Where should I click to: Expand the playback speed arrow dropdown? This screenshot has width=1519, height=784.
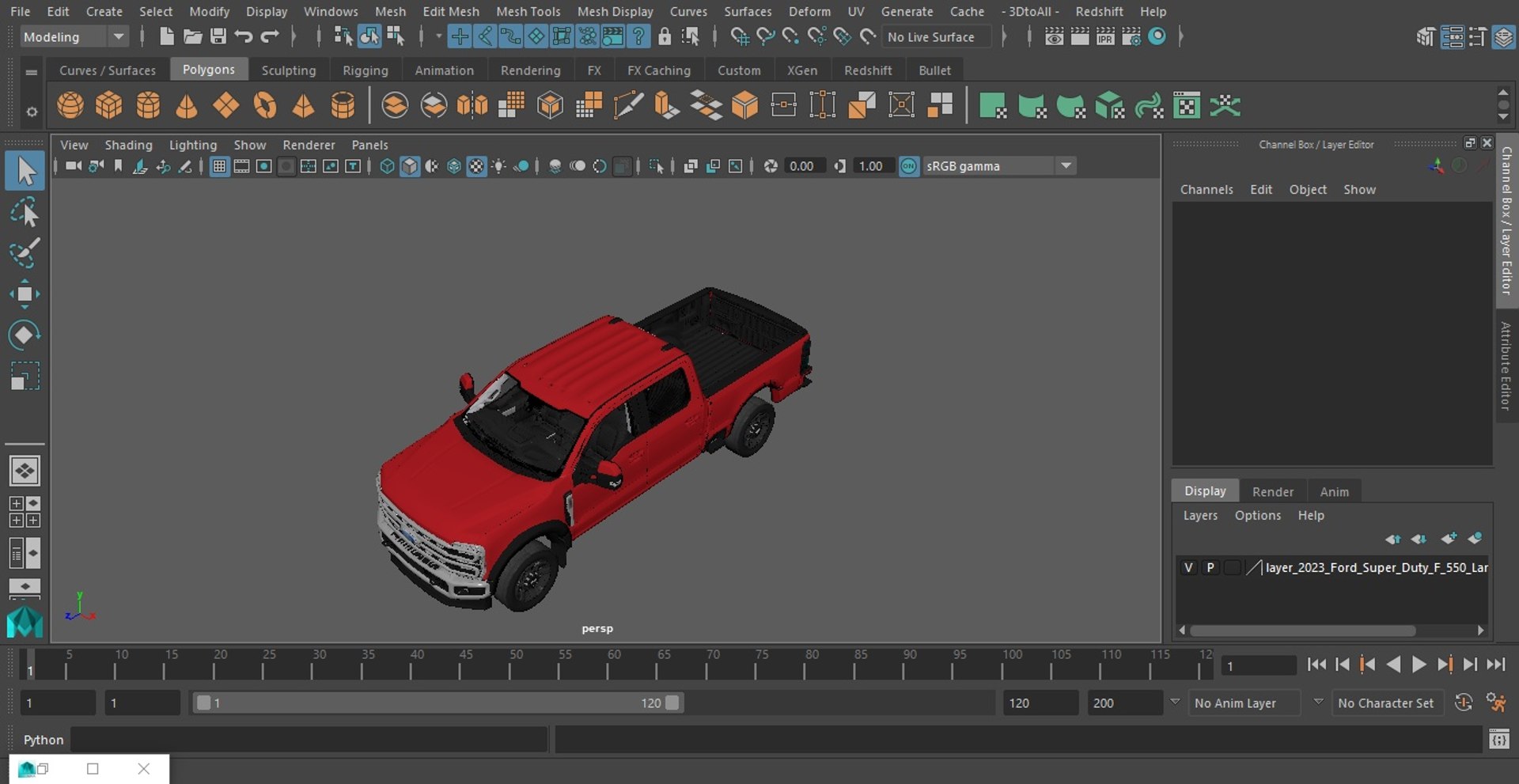(x=1175, y=702)
